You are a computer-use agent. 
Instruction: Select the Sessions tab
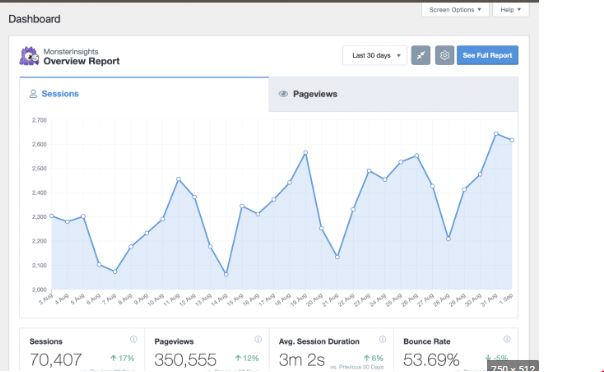(x=144, y=94)
